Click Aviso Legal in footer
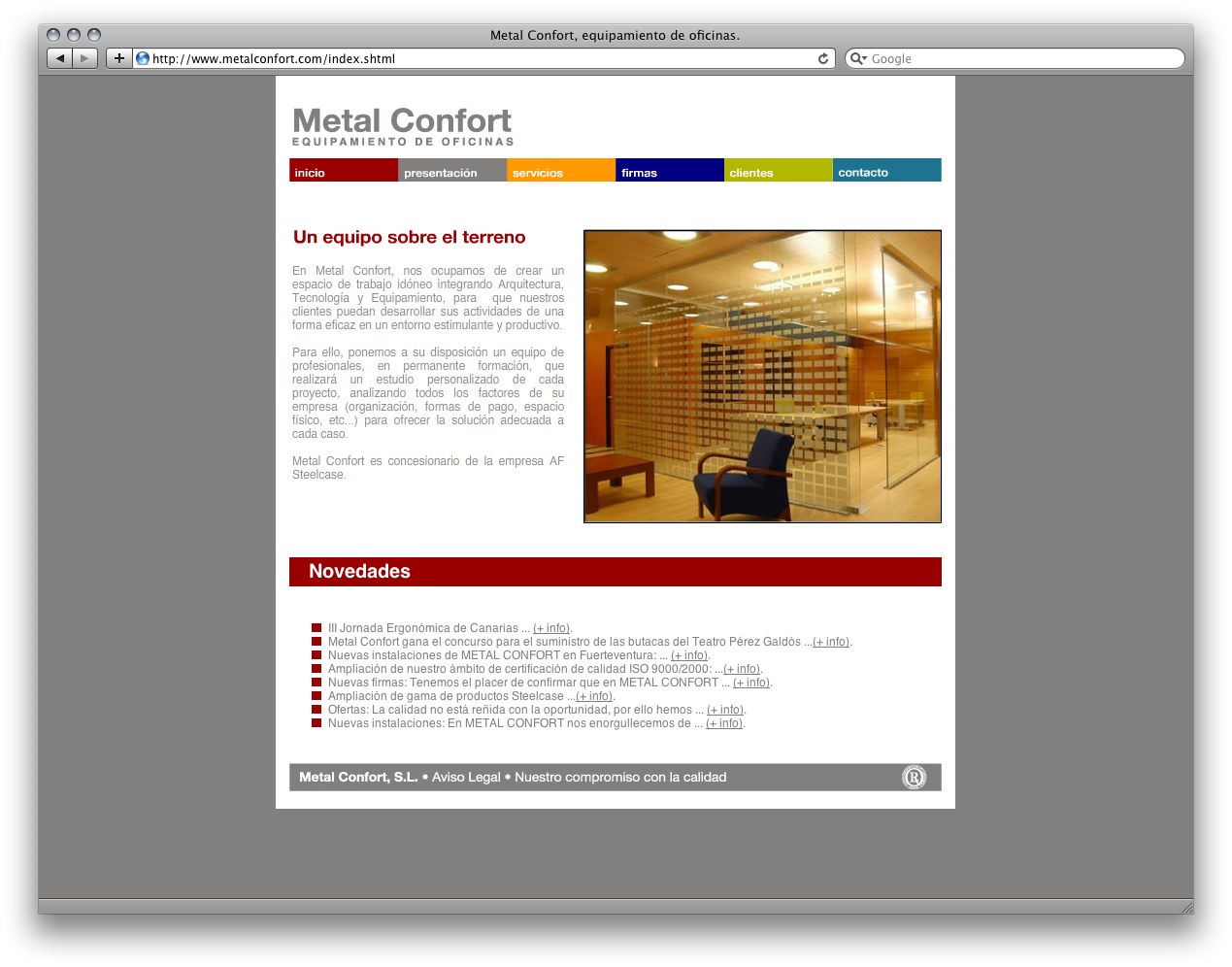1232x967 pixels. tap(466, 777)
